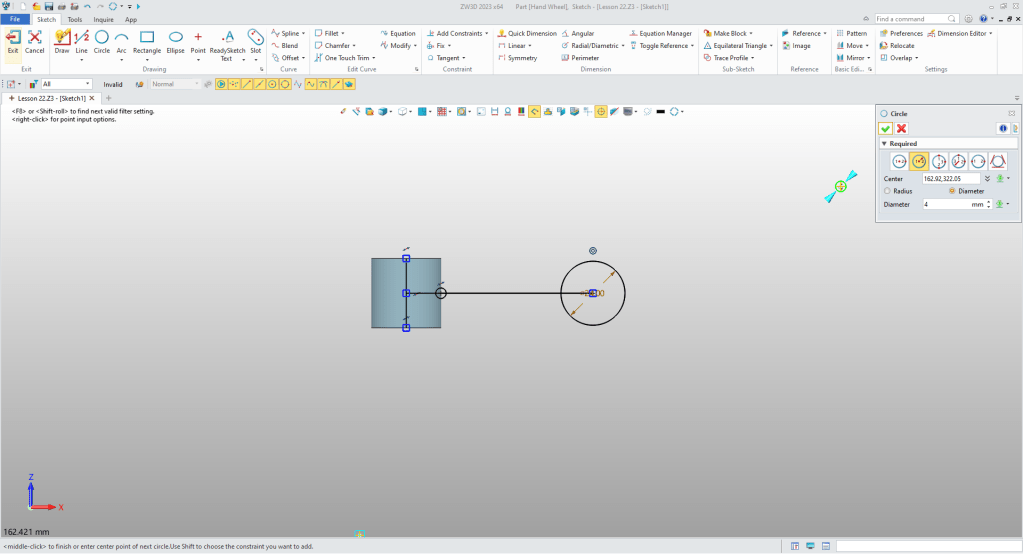The width and height of the screenshot is (1023, 554).
Task: Click the black color swatch in view toolbar
Action: 661,111
